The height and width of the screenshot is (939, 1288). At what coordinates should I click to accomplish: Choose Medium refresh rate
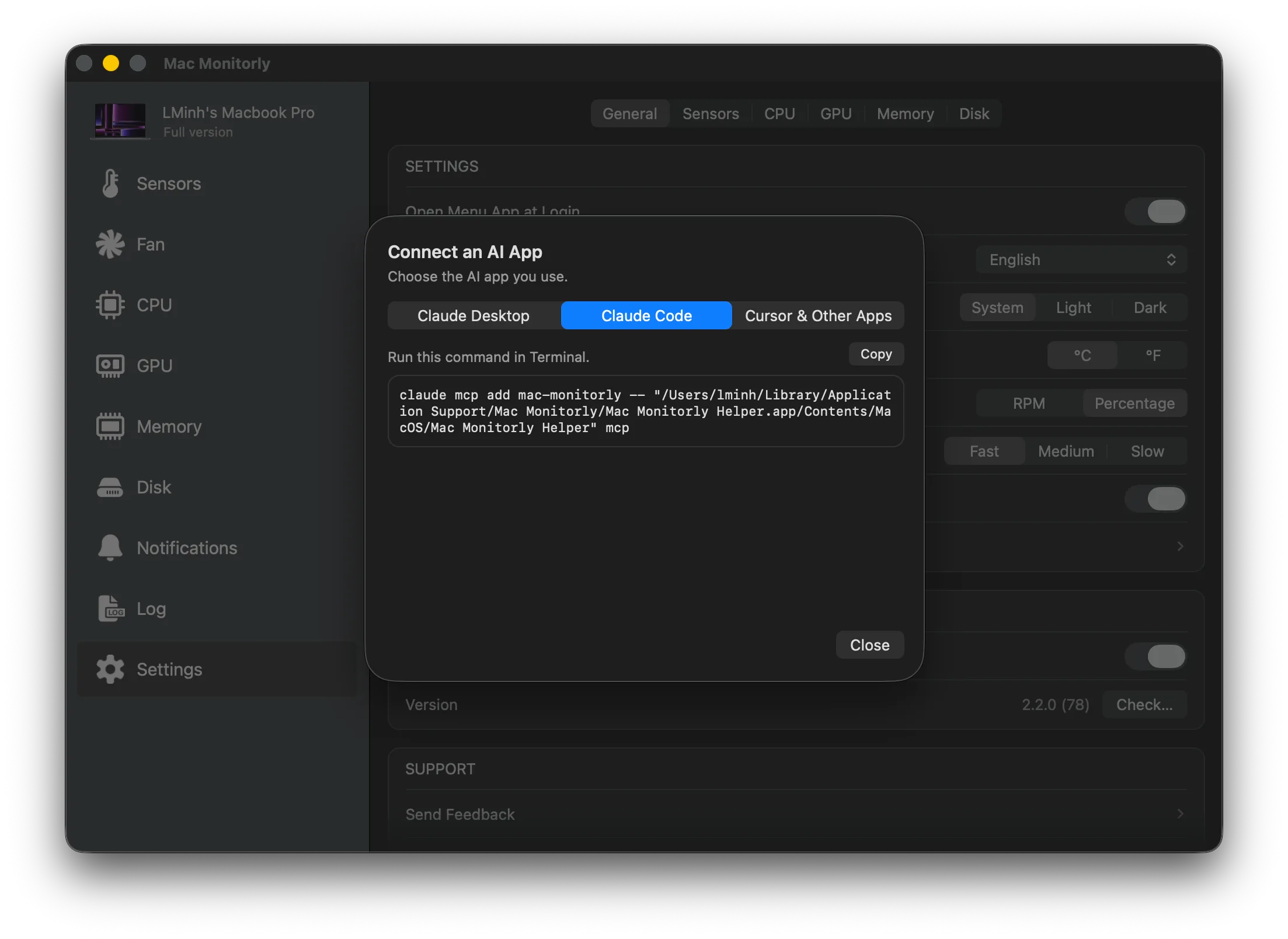click(1066, 451)
